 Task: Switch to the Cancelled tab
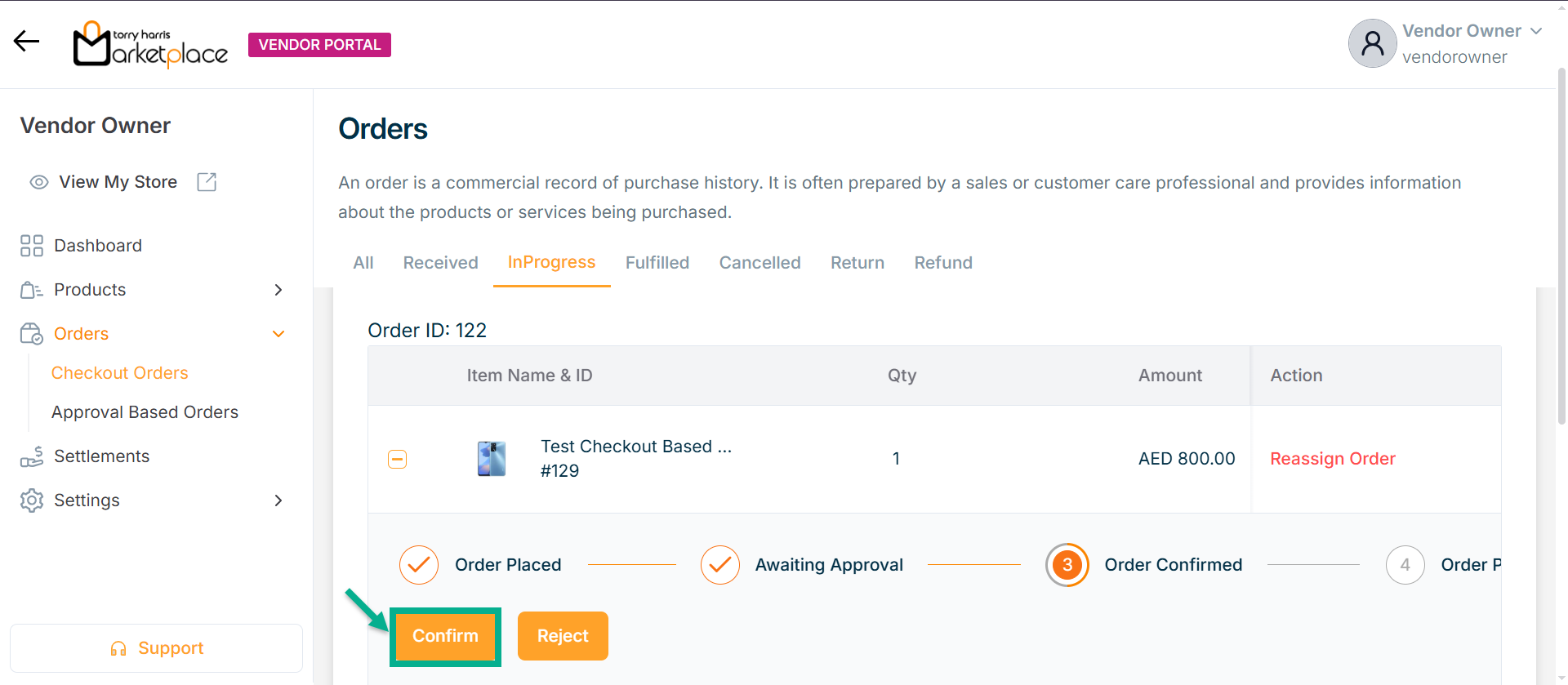pos(759,263)
